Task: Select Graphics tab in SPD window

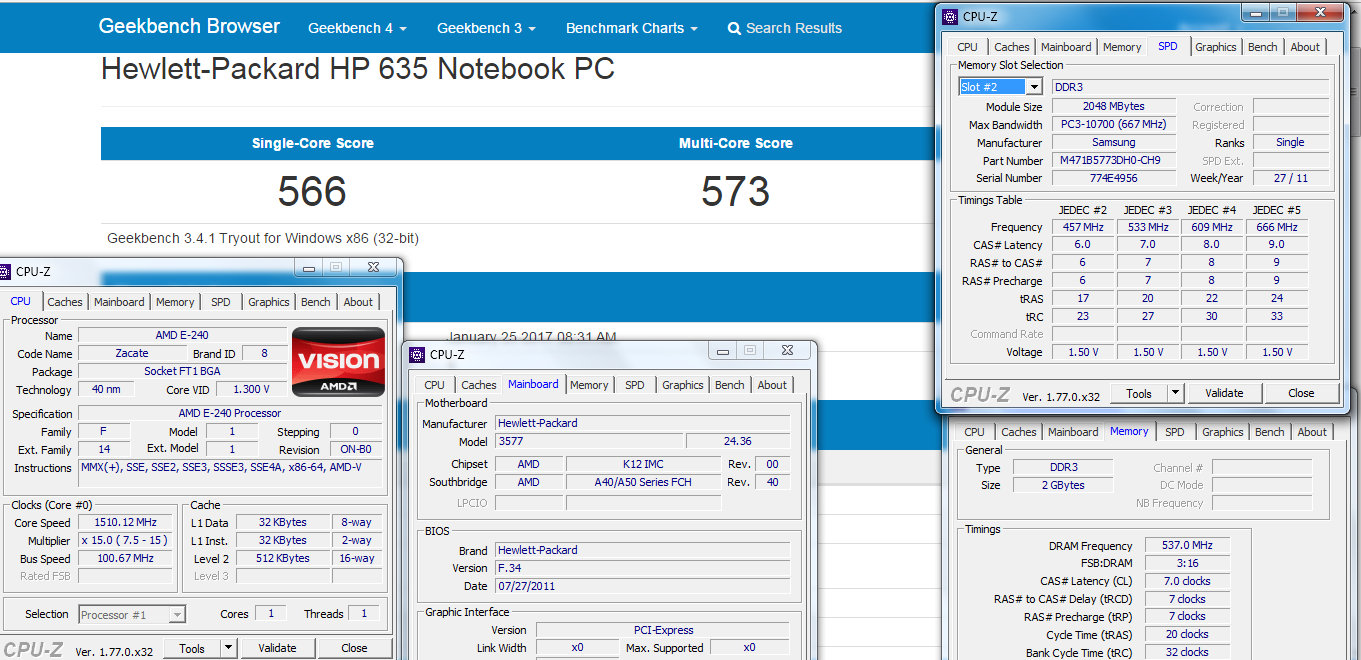Action: (1216, 47)
